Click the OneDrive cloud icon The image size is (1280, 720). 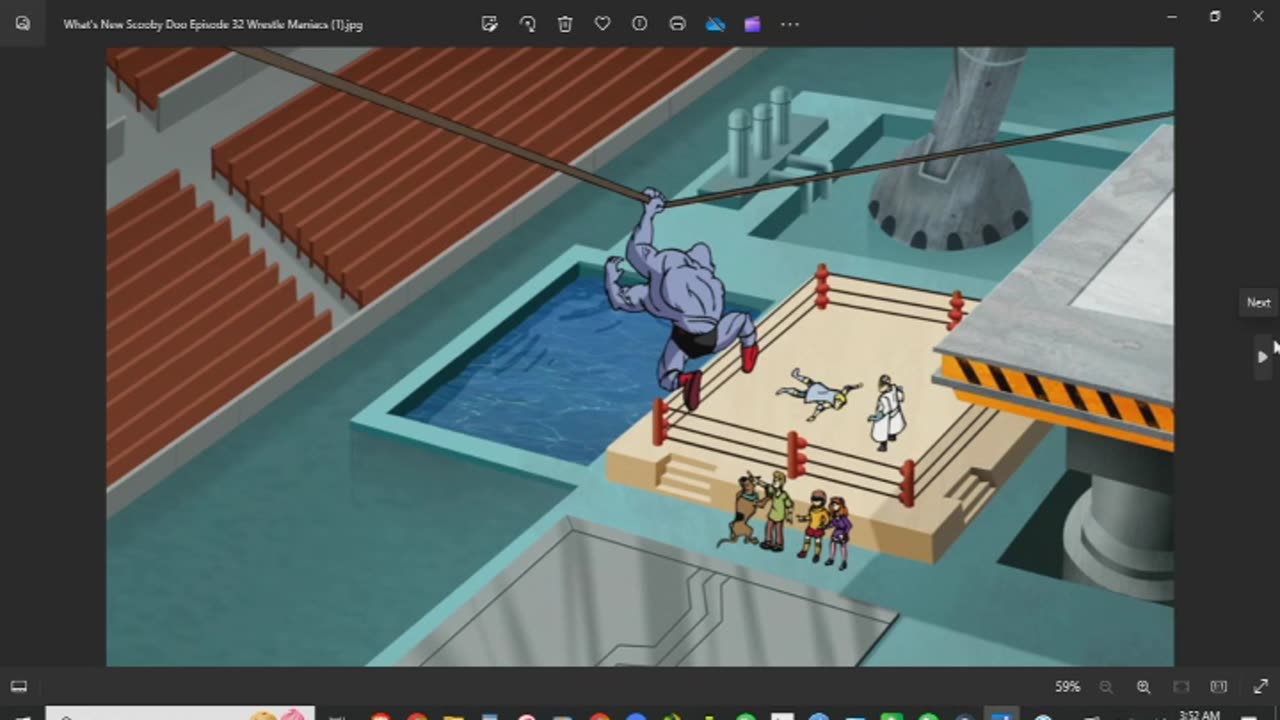click(715, 24)
